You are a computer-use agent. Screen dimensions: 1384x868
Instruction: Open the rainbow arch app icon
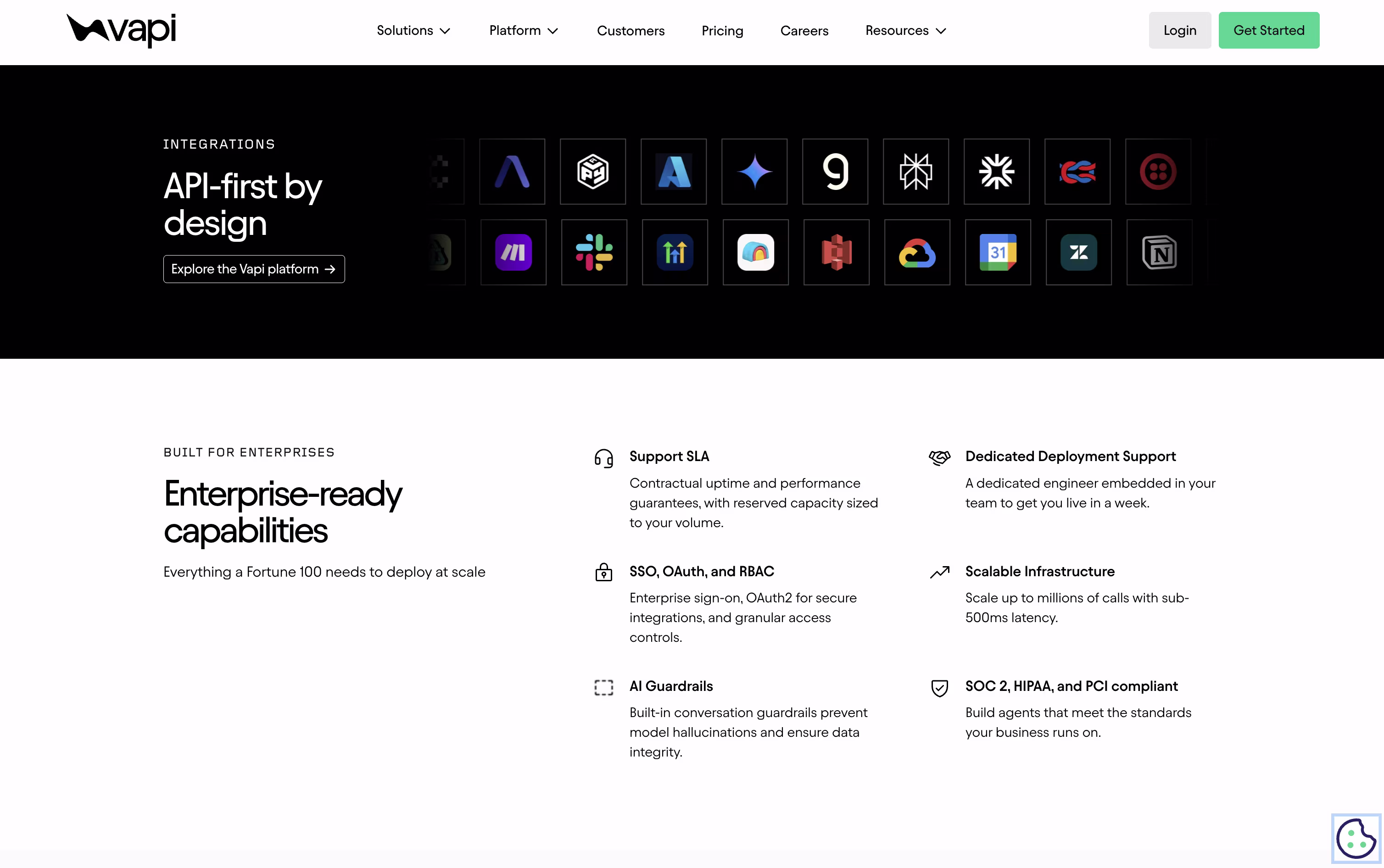755,252
